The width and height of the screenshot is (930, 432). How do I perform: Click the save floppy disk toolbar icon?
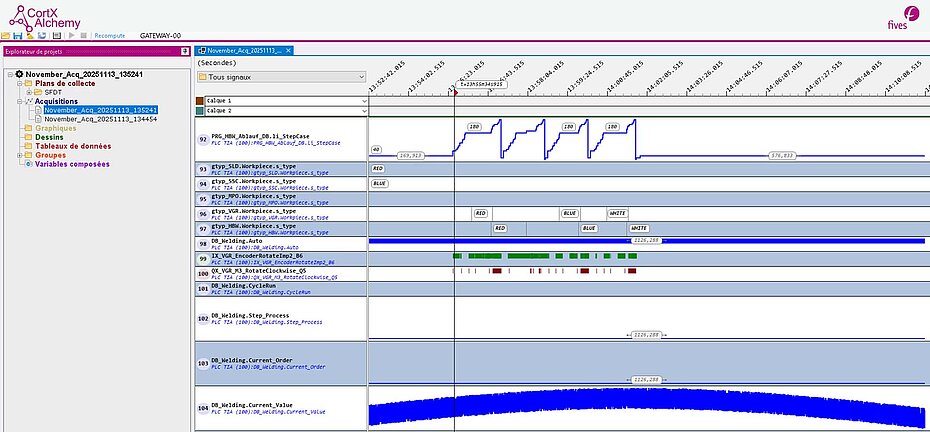pos(19,36)
